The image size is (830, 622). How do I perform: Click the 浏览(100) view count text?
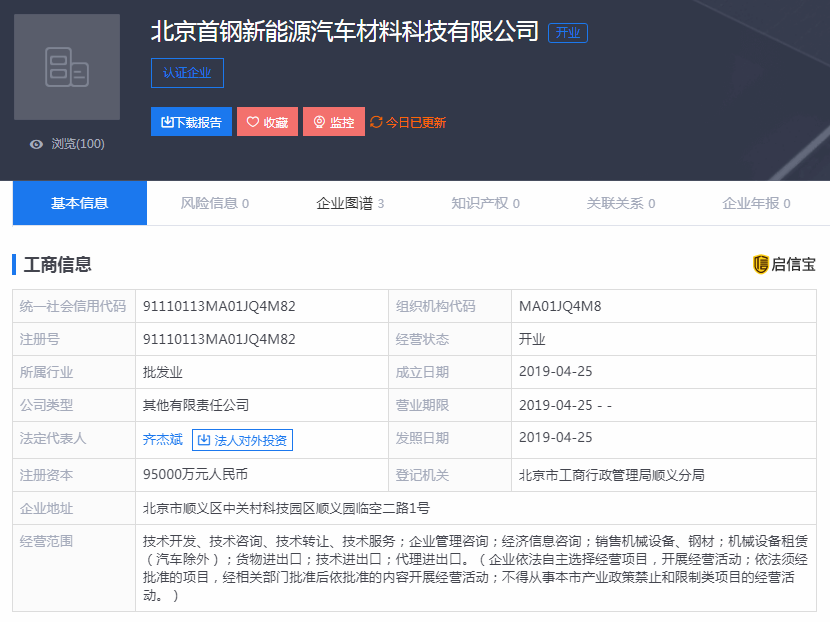78,144
